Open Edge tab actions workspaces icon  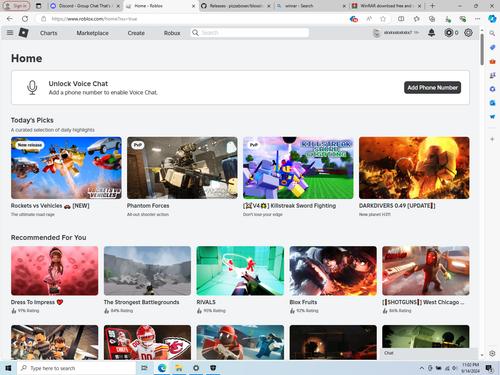[x=39, y=6]
